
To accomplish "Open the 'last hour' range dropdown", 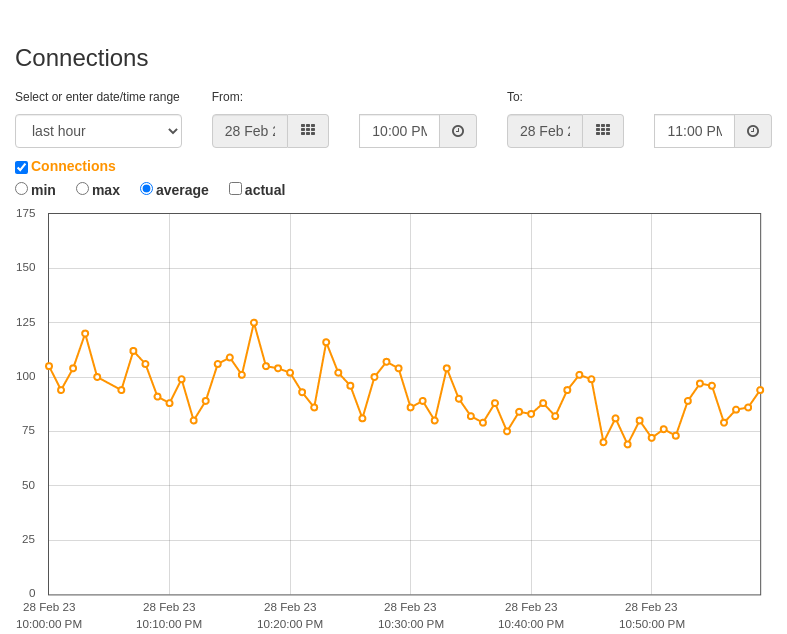I will tap(98, 131).
